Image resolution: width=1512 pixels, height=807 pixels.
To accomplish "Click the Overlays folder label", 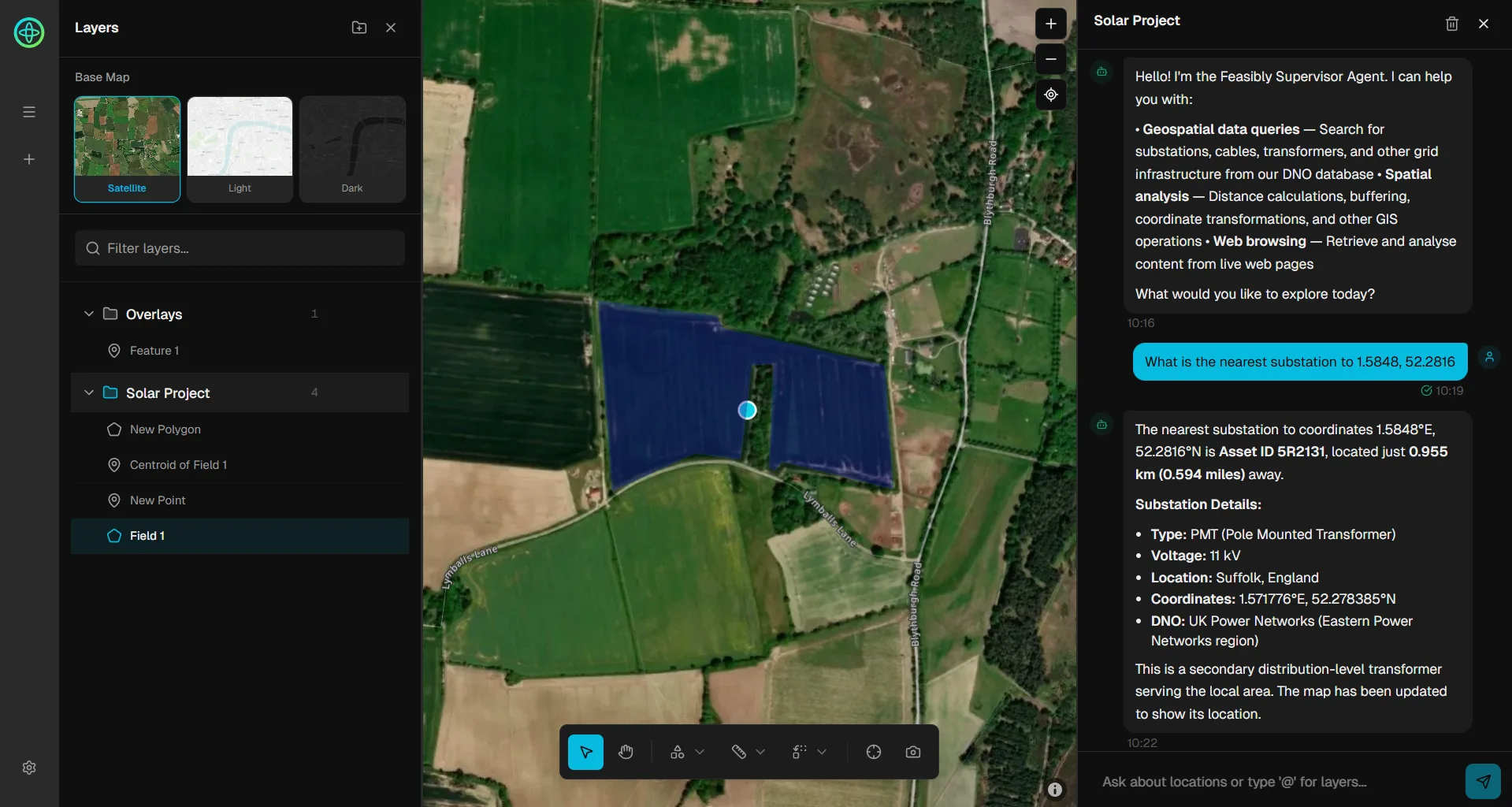I will [154, 314].
